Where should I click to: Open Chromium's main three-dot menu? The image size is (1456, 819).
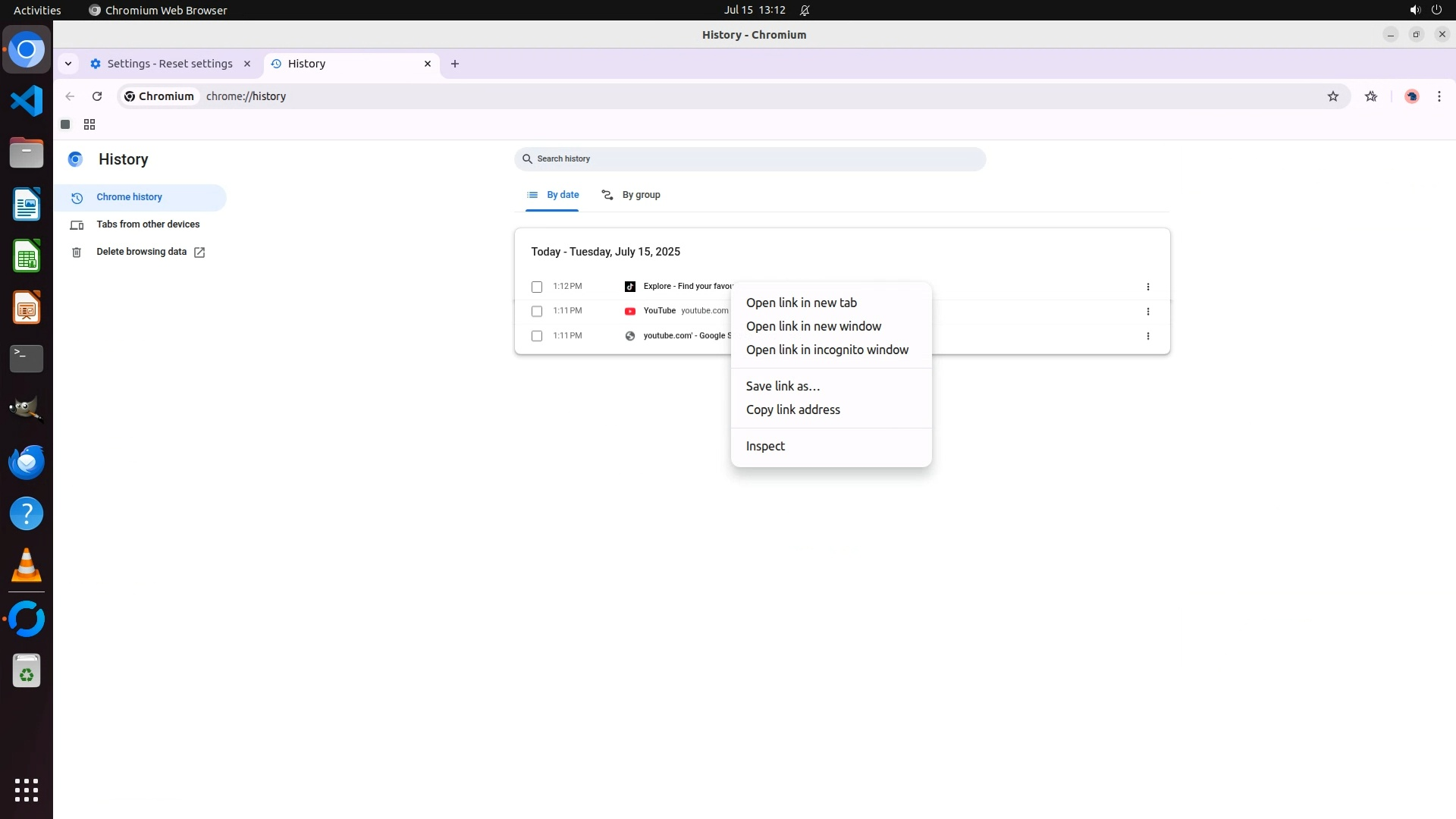(1439, 96)
